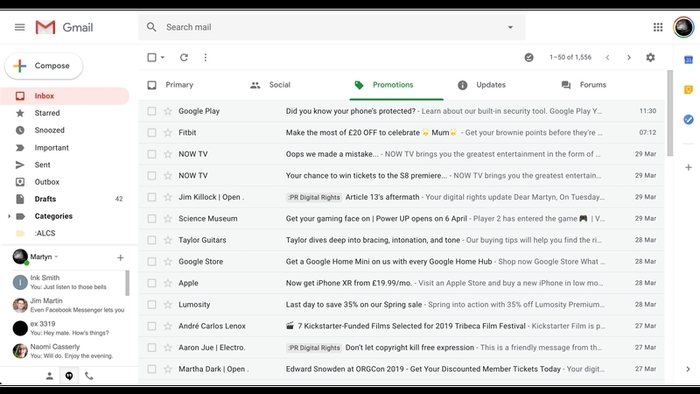Screen dimensions: 700x394
Task: Open the Edward Snowden at ORGCon email
Action: pos(401,369)
